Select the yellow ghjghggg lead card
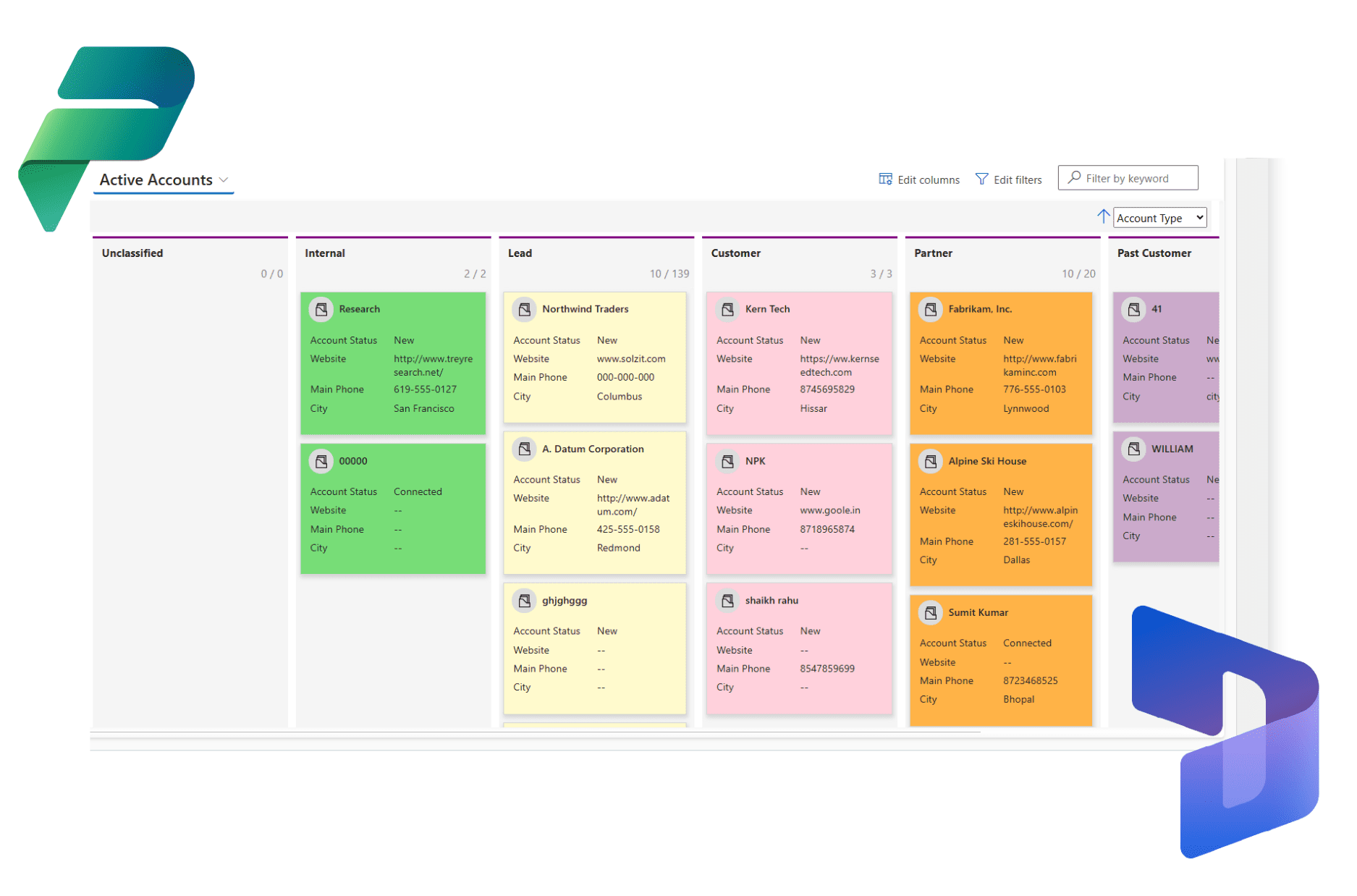 (595, 651)
